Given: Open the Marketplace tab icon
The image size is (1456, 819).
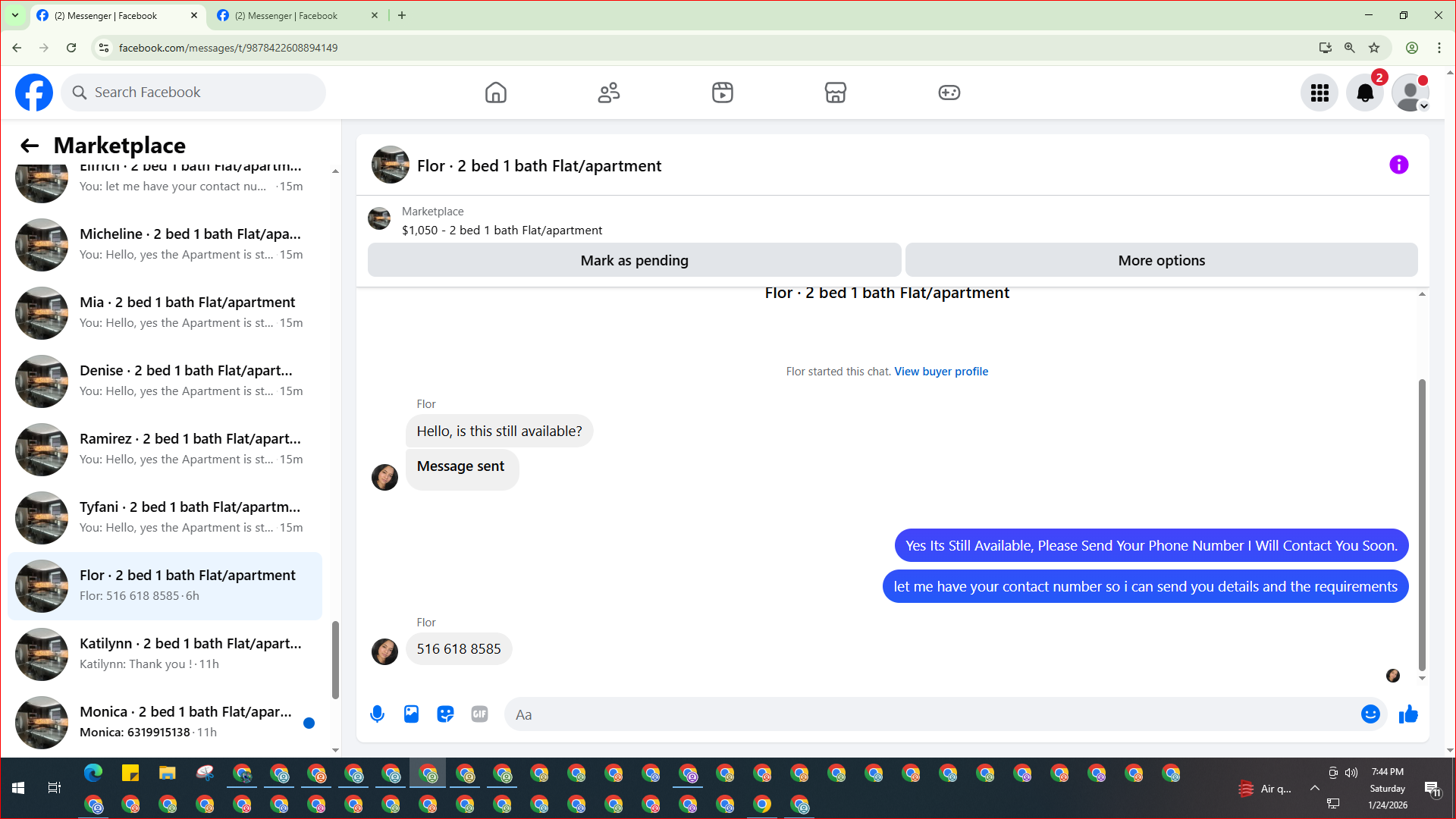Looking at the screenshot, I should pyautogui.click(x=835, y=93).
